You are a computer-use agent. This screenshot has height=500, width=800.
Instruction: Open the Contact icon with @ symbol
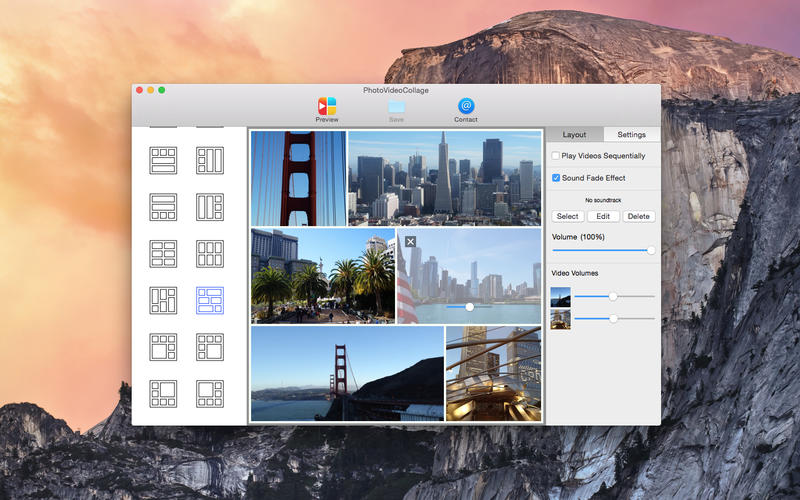466,106
